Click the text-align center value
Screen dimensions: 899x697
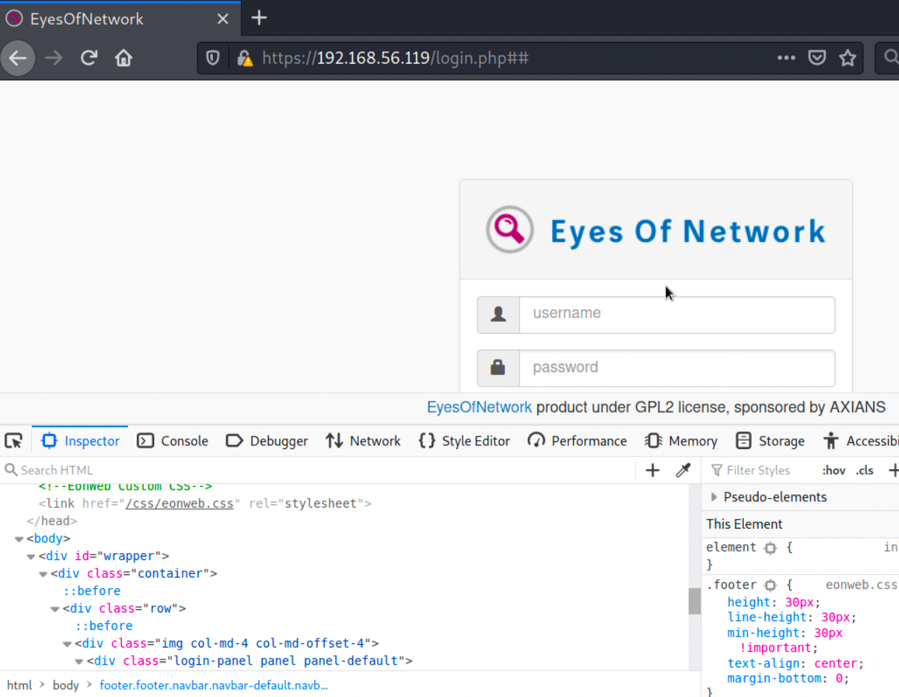pyautogui.click(x=835, y=663)
